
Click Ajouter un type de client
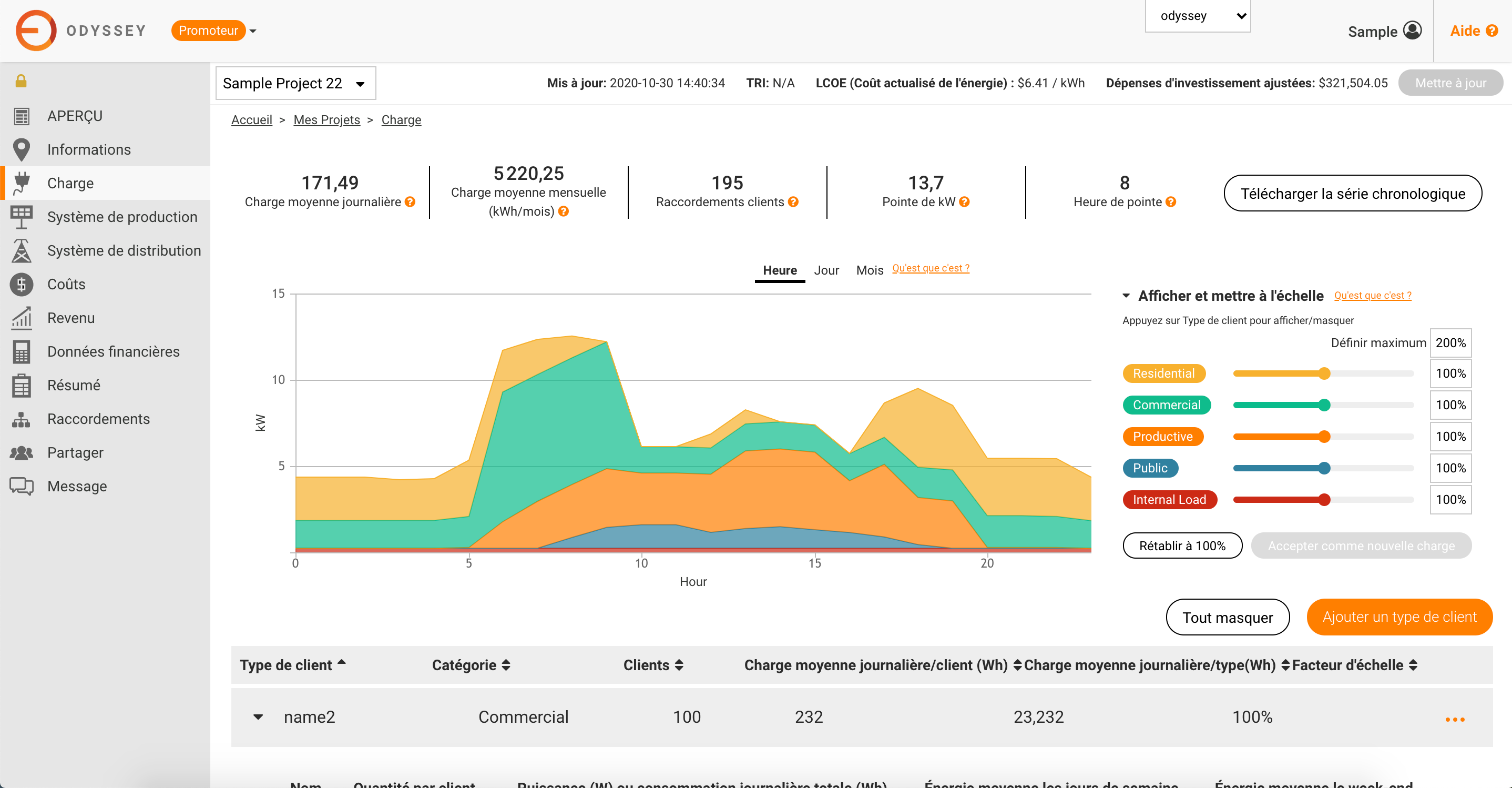pyautogui.click(x=1399, y=617)
